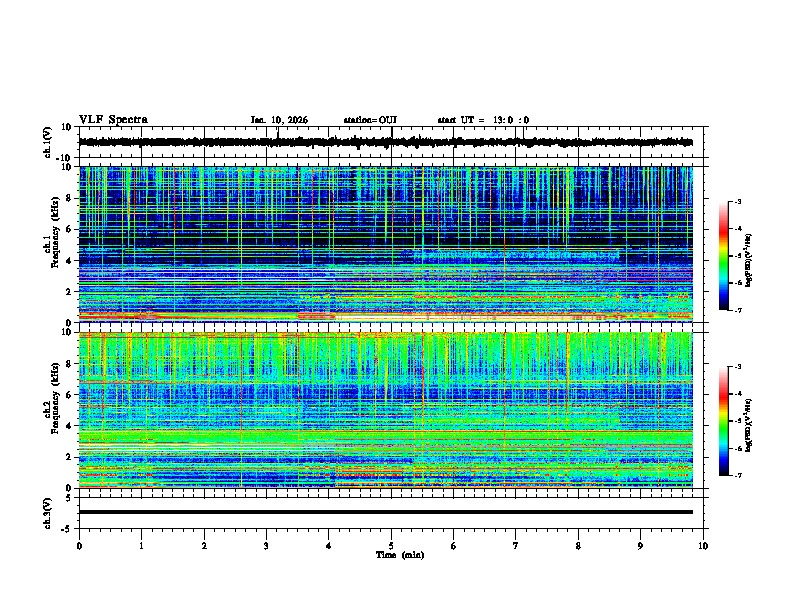
Task: Click the ch.2 spectrogram color scale bar
Action: click(724, 421)
